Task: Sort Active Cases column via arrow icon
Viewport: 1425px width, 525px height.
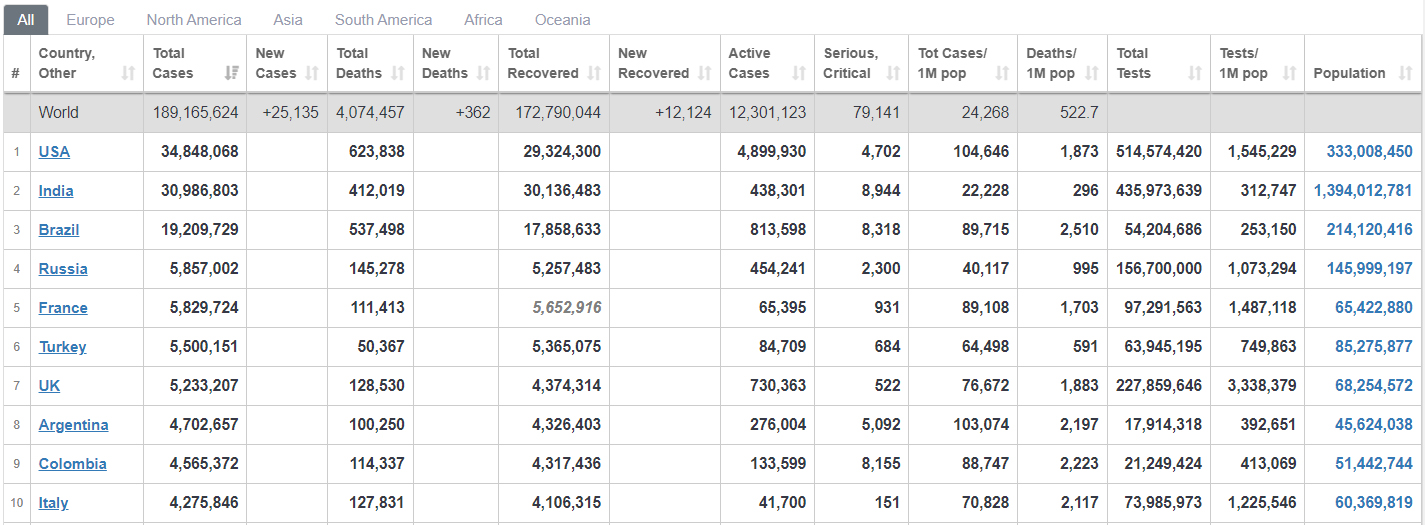Action: (x=798, y=73)
